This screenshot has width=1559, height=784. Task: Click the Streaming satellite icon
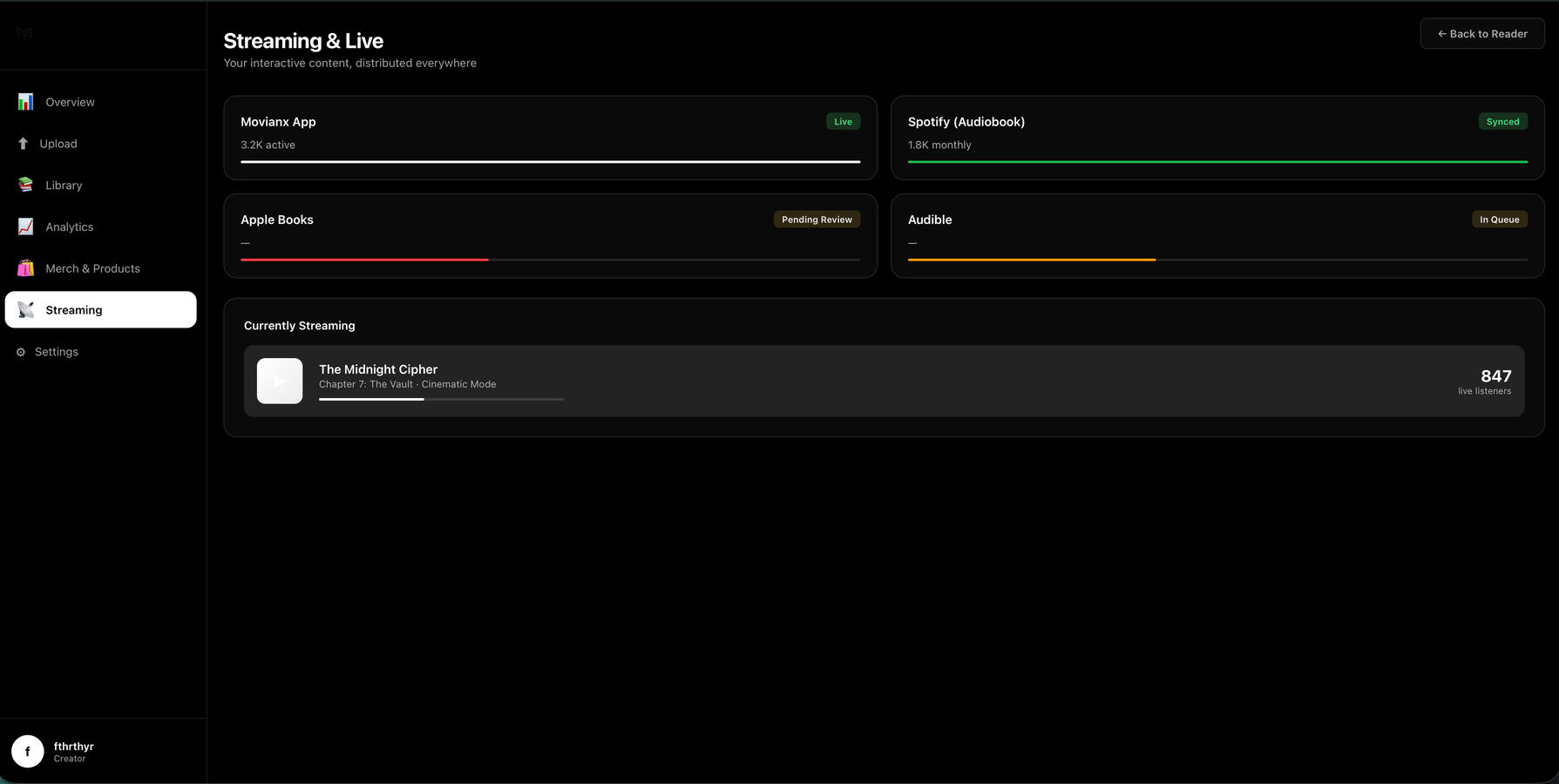pos(26,310)
